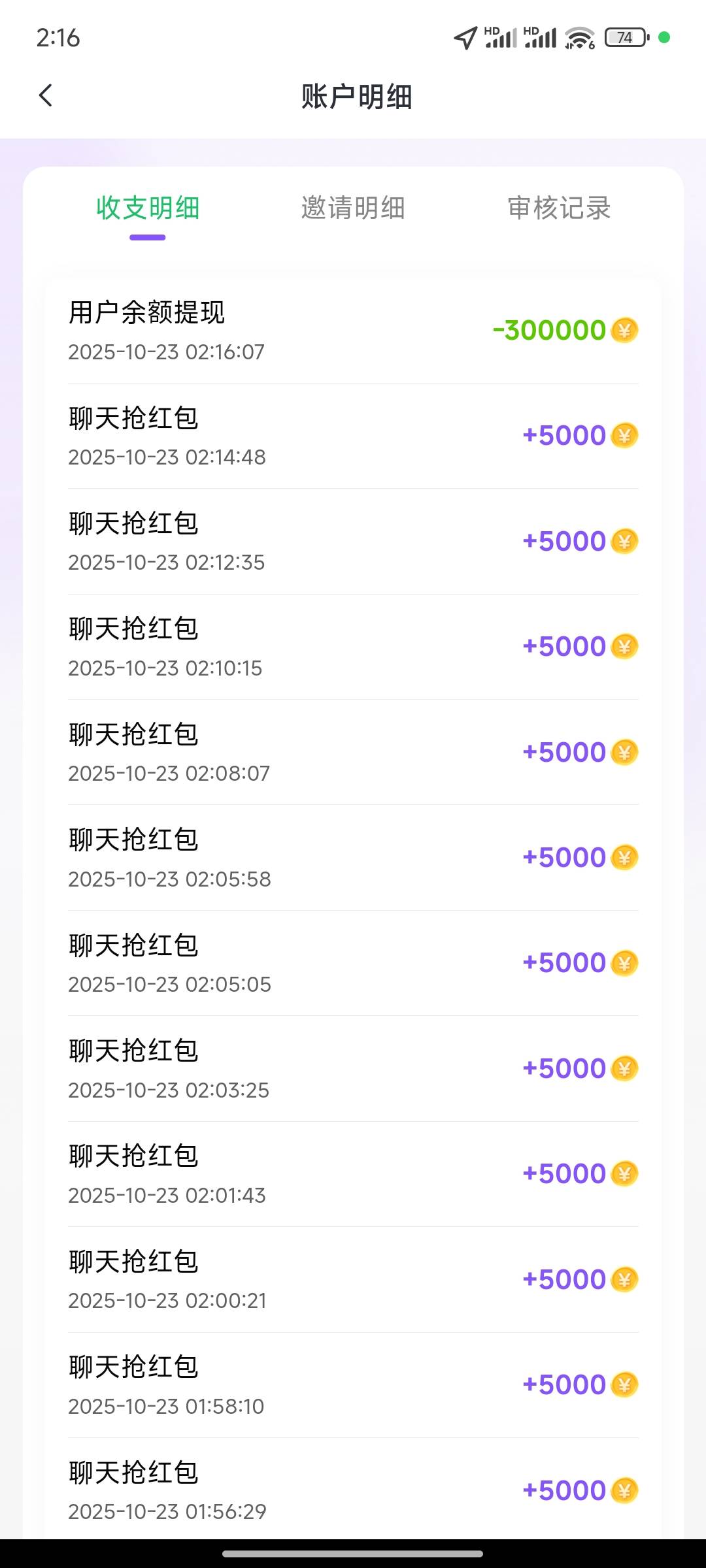Screen dimensions: 706x1568
Task: Tap the 账户明细 page title
Action: pyautogui.click(x=356, y=97)
